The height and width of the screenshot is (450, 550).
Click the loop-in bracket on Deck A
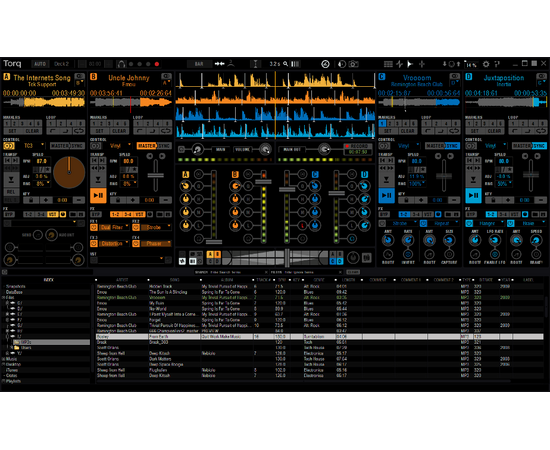pyautogui.click(x=53, y=131)
